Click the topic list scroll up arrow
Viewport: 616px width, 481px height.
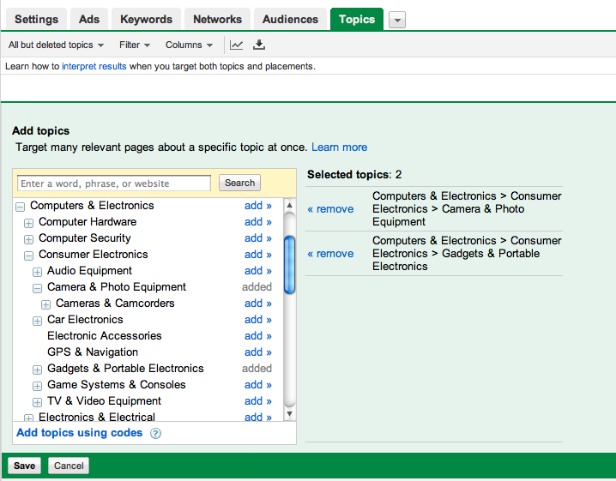click(290, 205)
